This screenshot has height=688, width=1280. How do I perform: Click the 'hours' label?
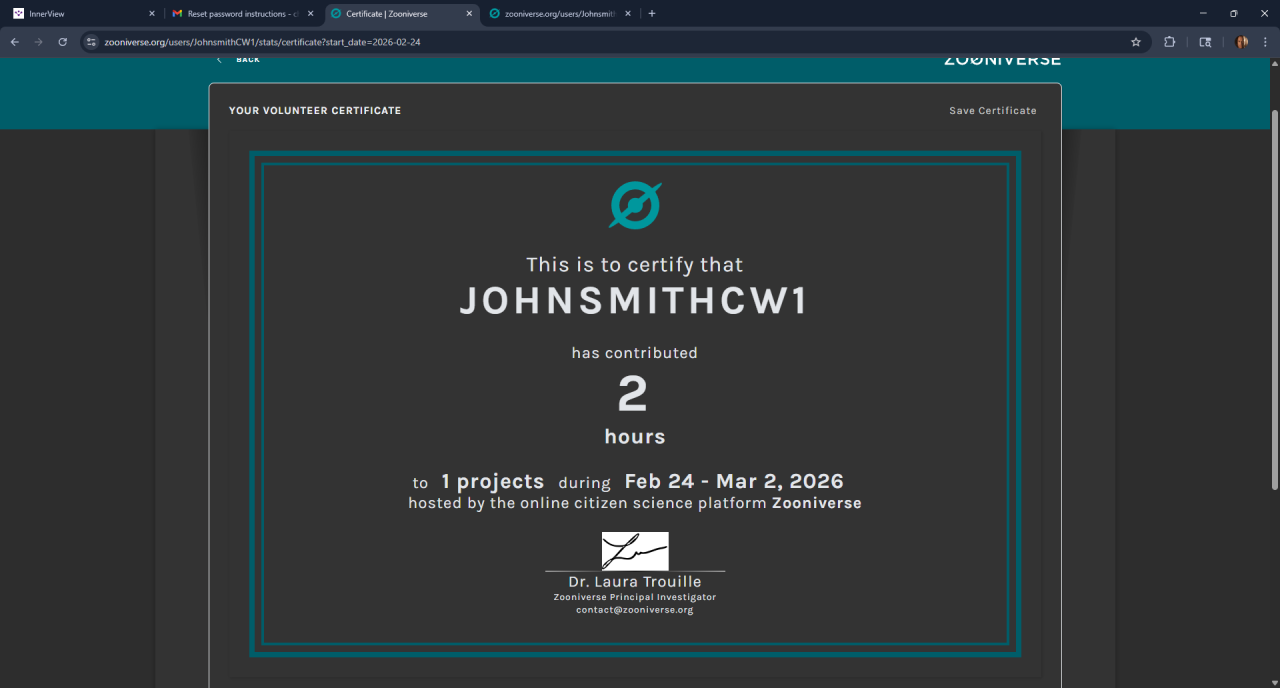pyautogui.click(x=635, y=437)
